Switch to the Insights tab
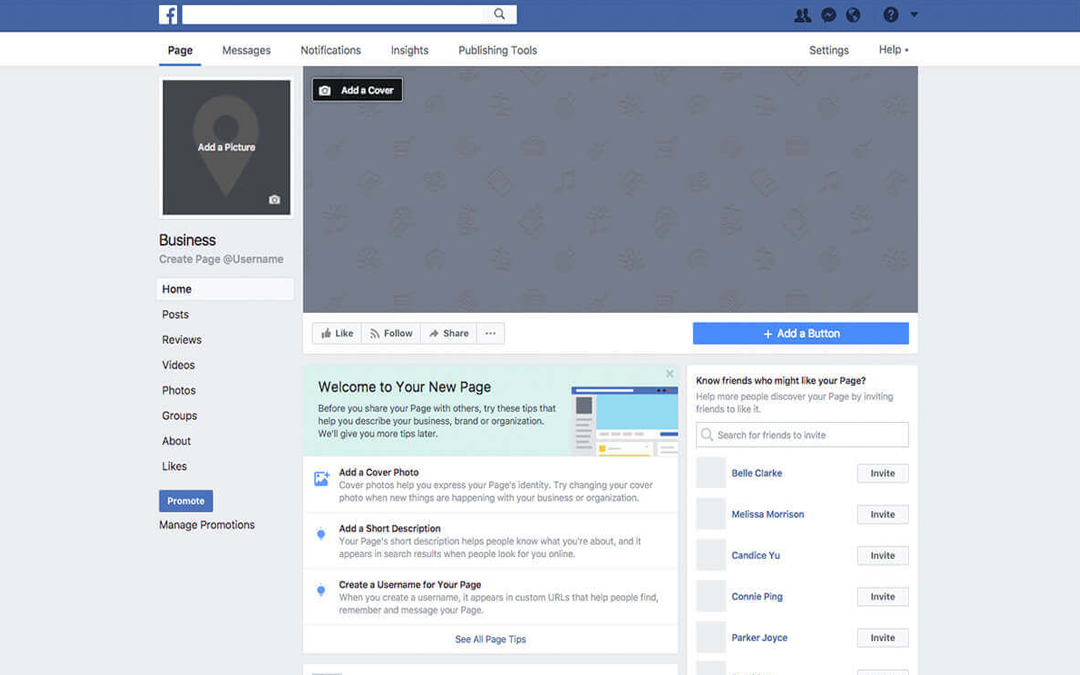 pyautogui.click(x=409, y=49)
